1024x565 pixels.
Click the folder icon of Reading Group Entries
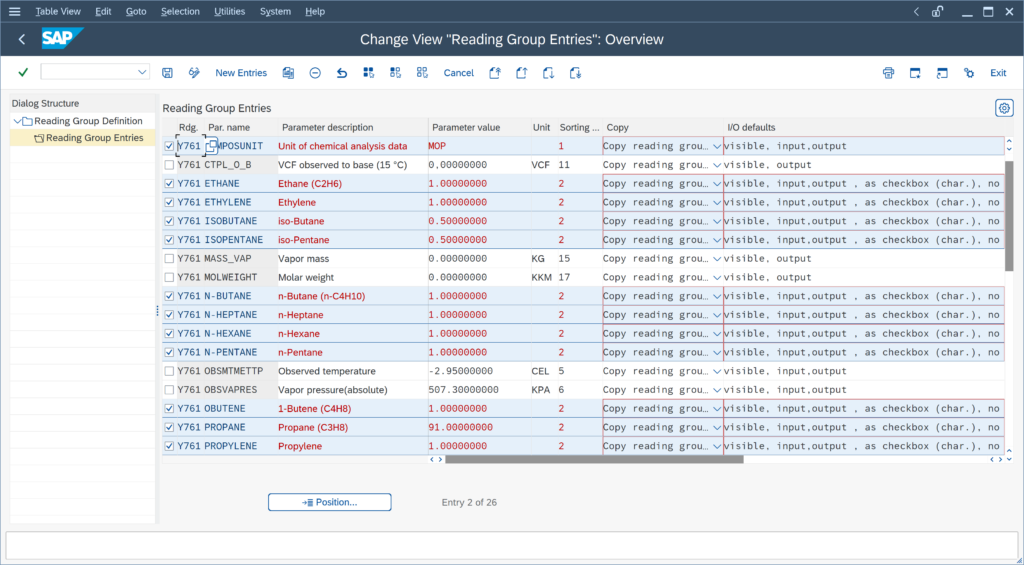39,138
